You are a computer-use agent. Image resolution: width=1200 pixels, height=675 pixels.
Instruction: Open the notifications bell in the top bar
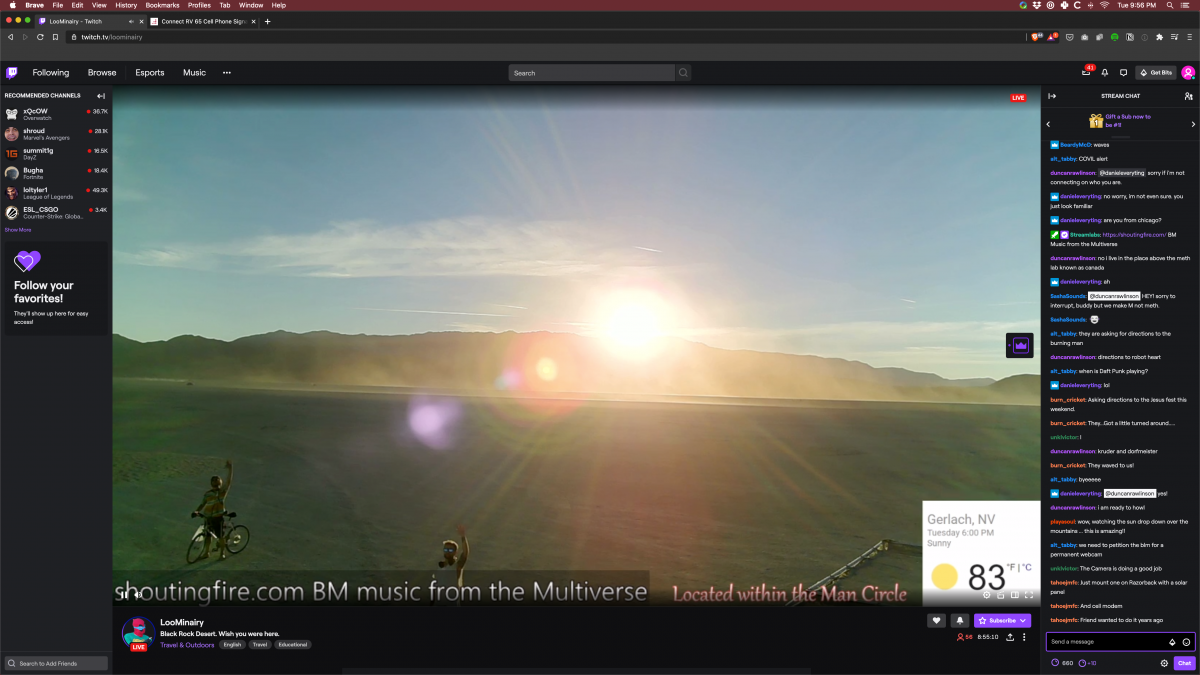pos(1105,72)
